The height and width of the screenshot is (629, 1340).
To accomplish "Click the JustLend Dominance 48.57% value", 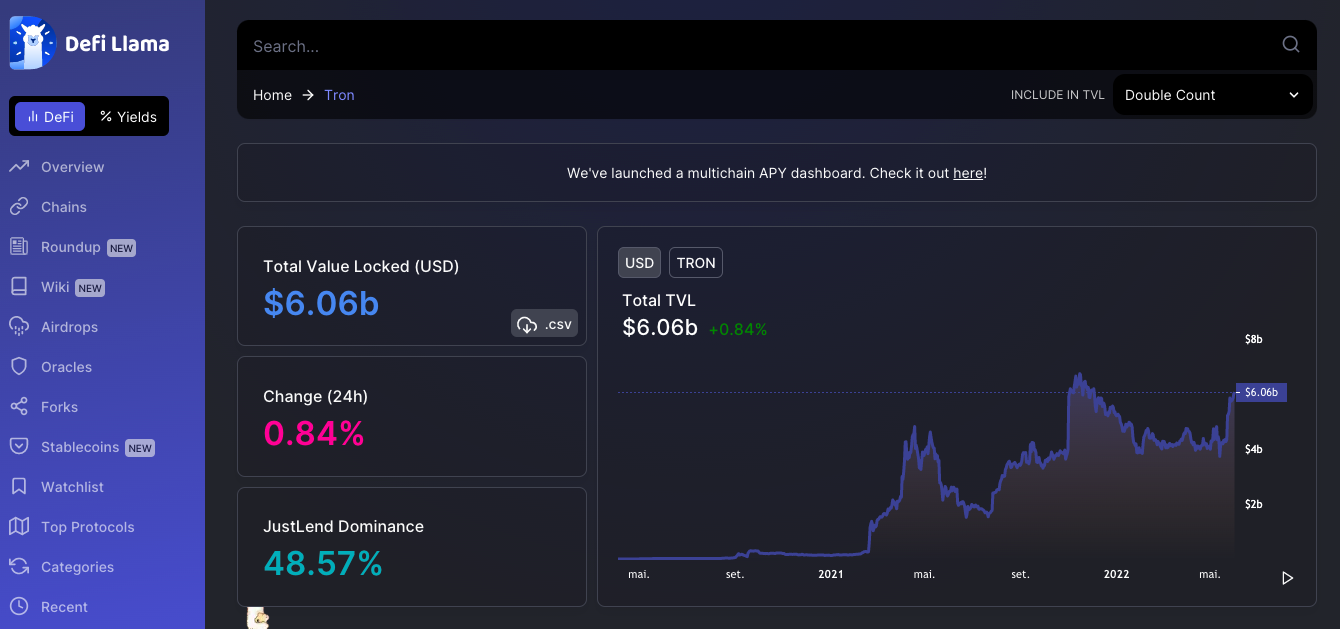I will click(323, 563).
